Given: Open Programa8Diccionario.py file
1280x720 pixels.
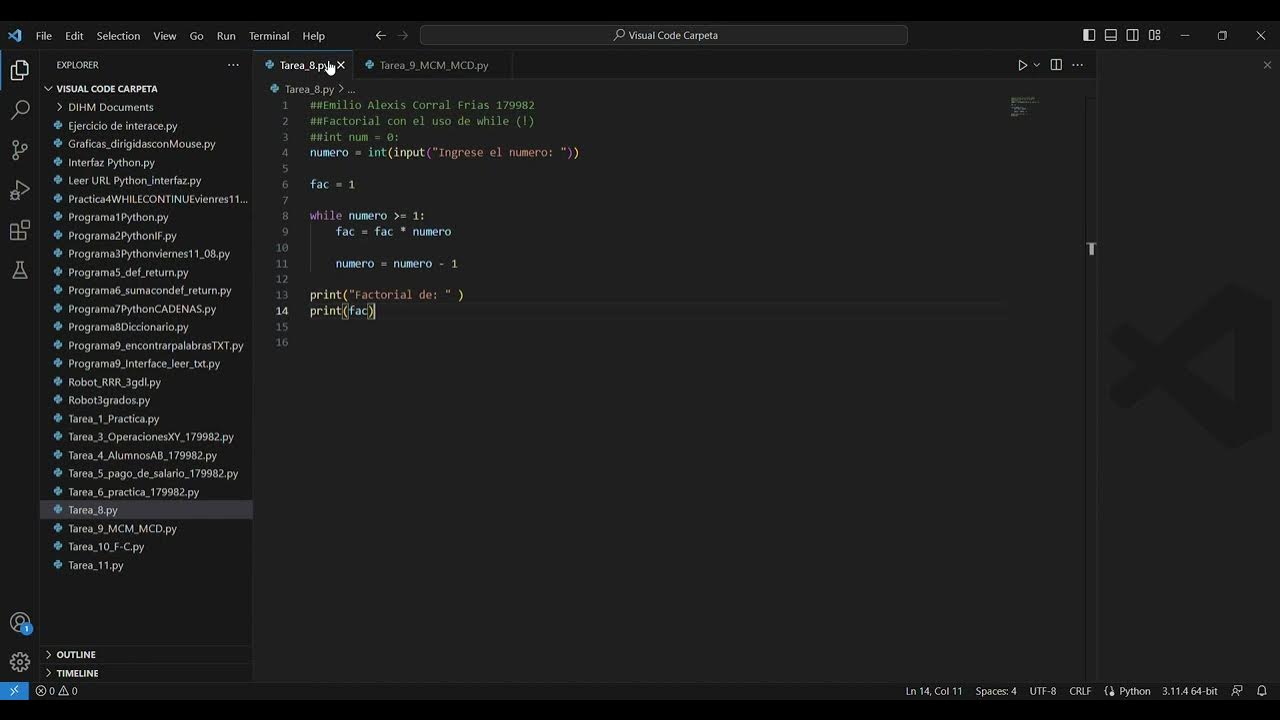Looking at the screenshot, I should pyautogui.click(x=128, y=327).
